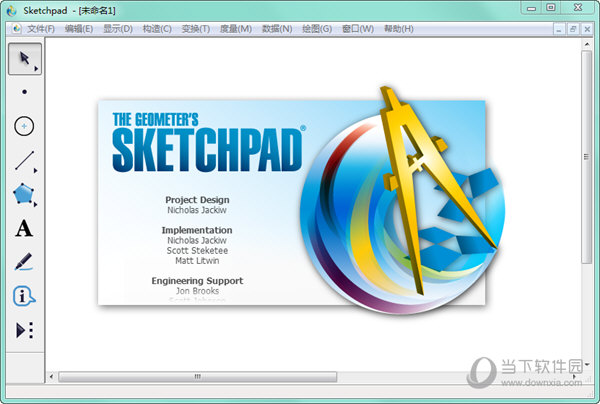The image size is (600, 404).
Task: Open the Custom tools button
Action: [25, 330]
